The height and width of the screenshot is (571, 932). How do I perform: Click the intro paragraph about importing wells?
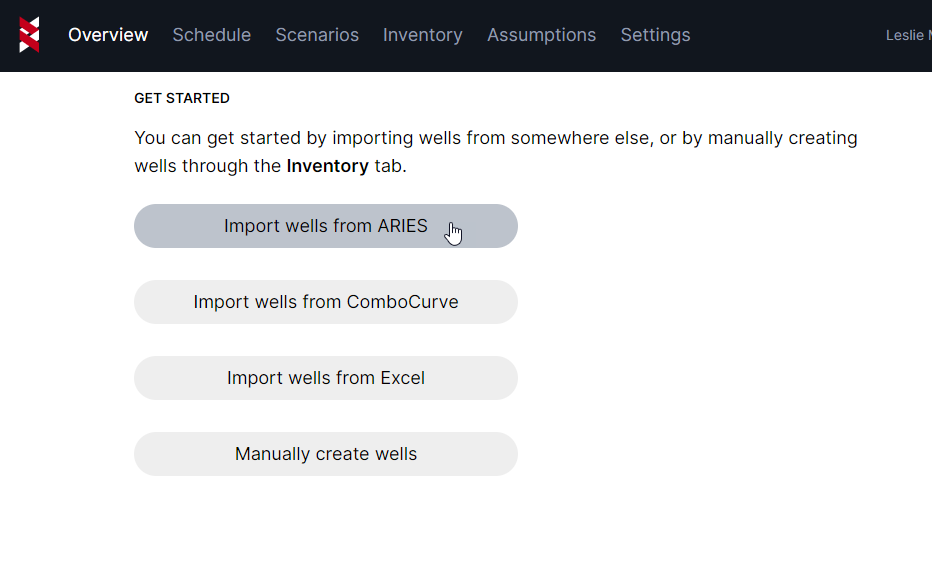[x=495, y=139]
